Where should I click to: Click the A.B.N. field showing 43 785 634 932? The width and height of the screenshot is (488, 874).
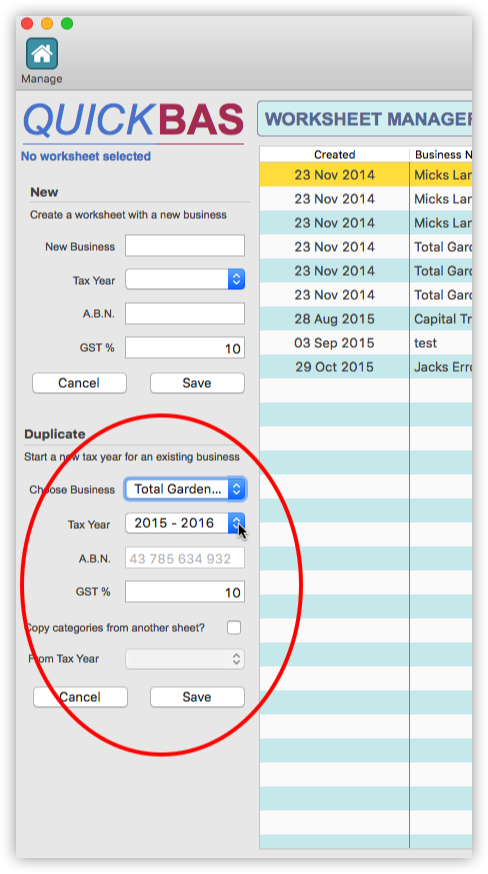[185, 558]
